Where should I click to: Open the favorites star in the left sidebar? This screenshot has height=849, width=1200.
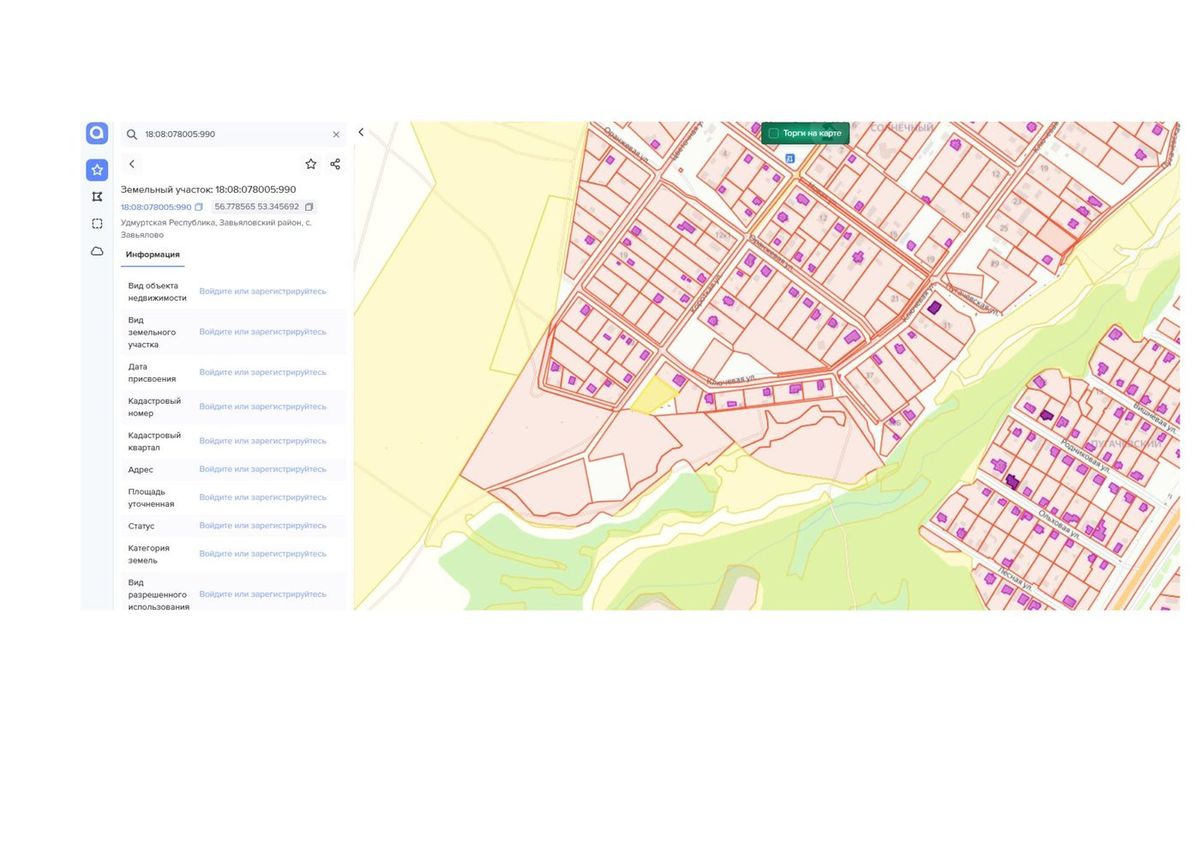97,170
